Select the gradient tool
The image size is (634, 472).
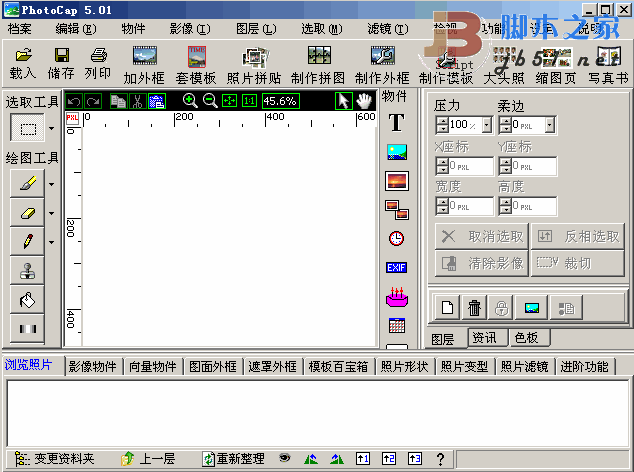[x=27, y=329]
